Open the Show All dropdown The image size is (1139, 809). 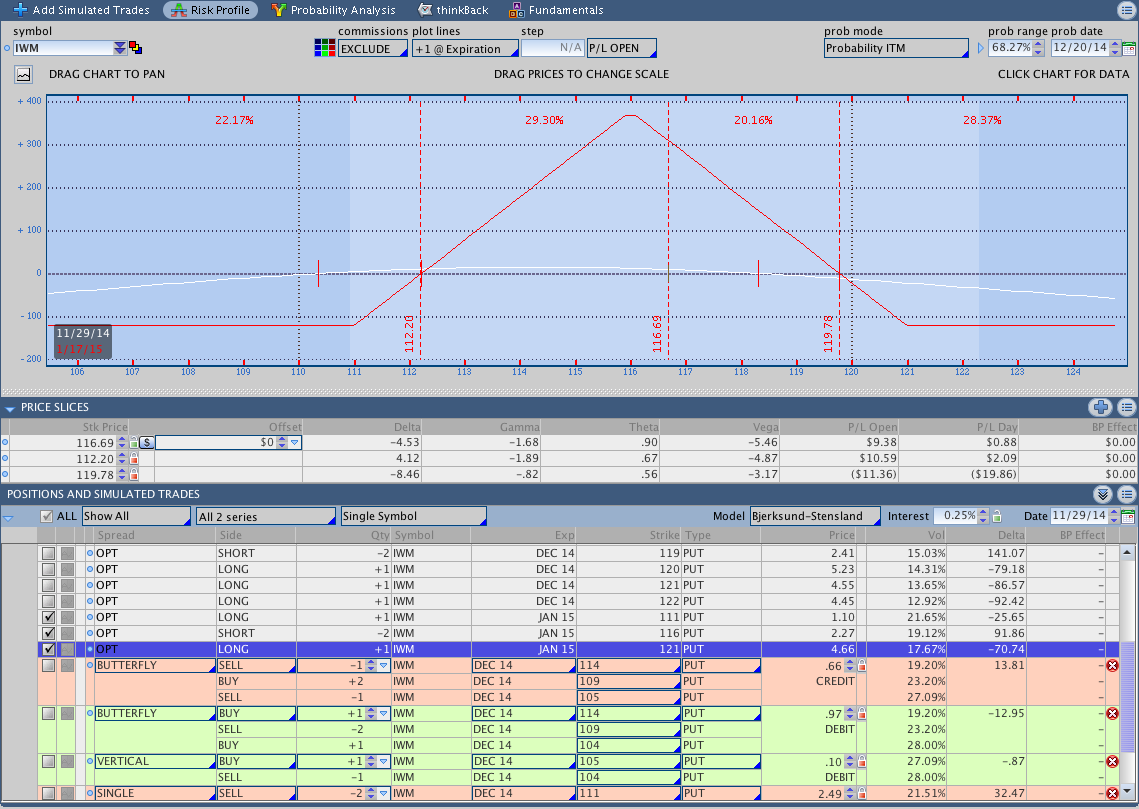pyautogui.click(x=137, y=516)
